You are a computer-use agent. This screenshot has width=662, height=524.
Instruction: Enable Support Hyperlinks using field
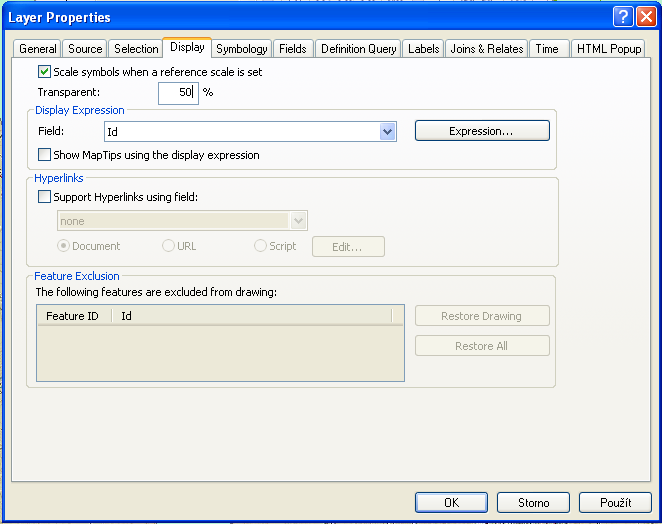click(44, 196)
